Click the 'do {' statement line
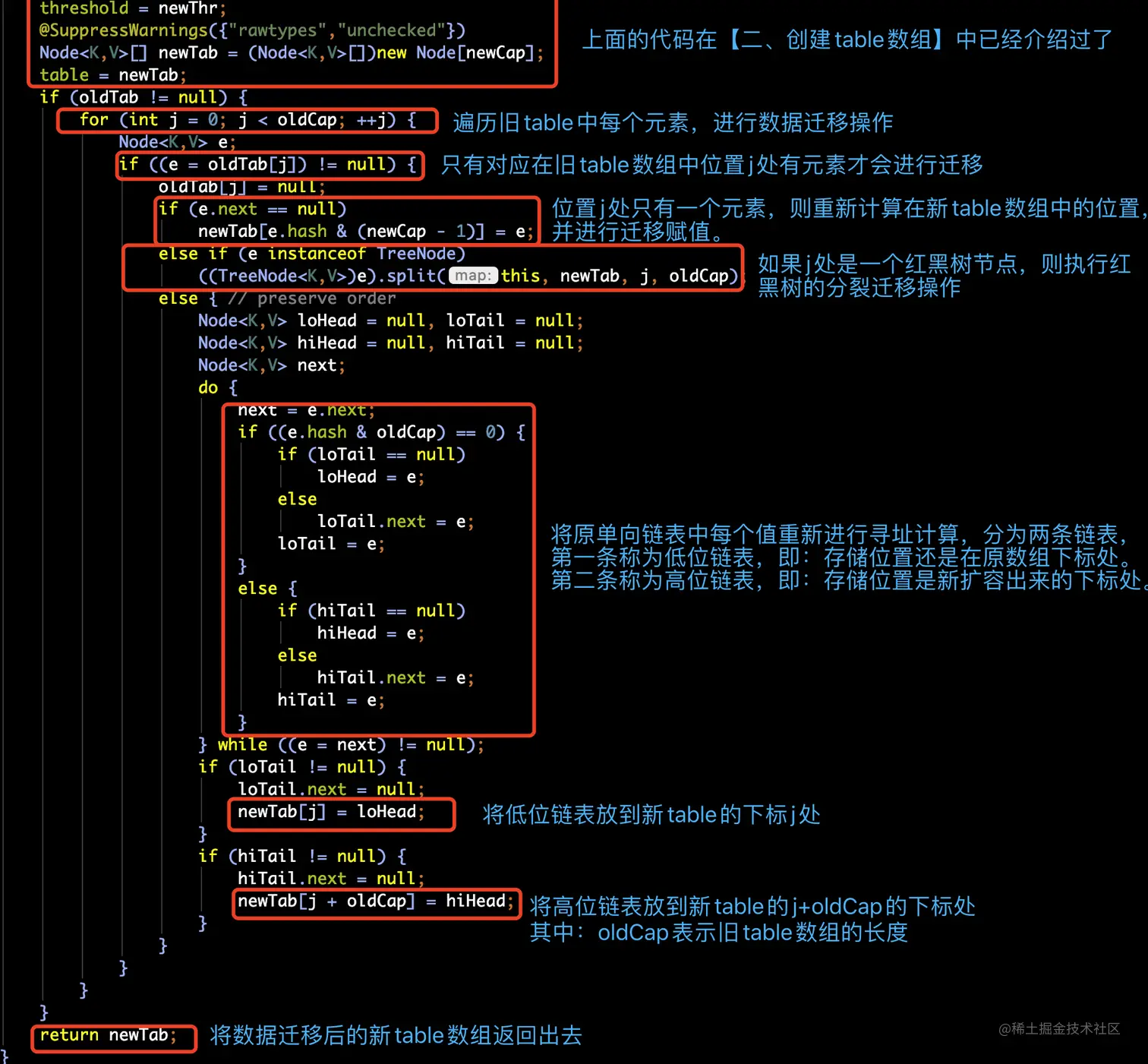 tap(218, 387)
